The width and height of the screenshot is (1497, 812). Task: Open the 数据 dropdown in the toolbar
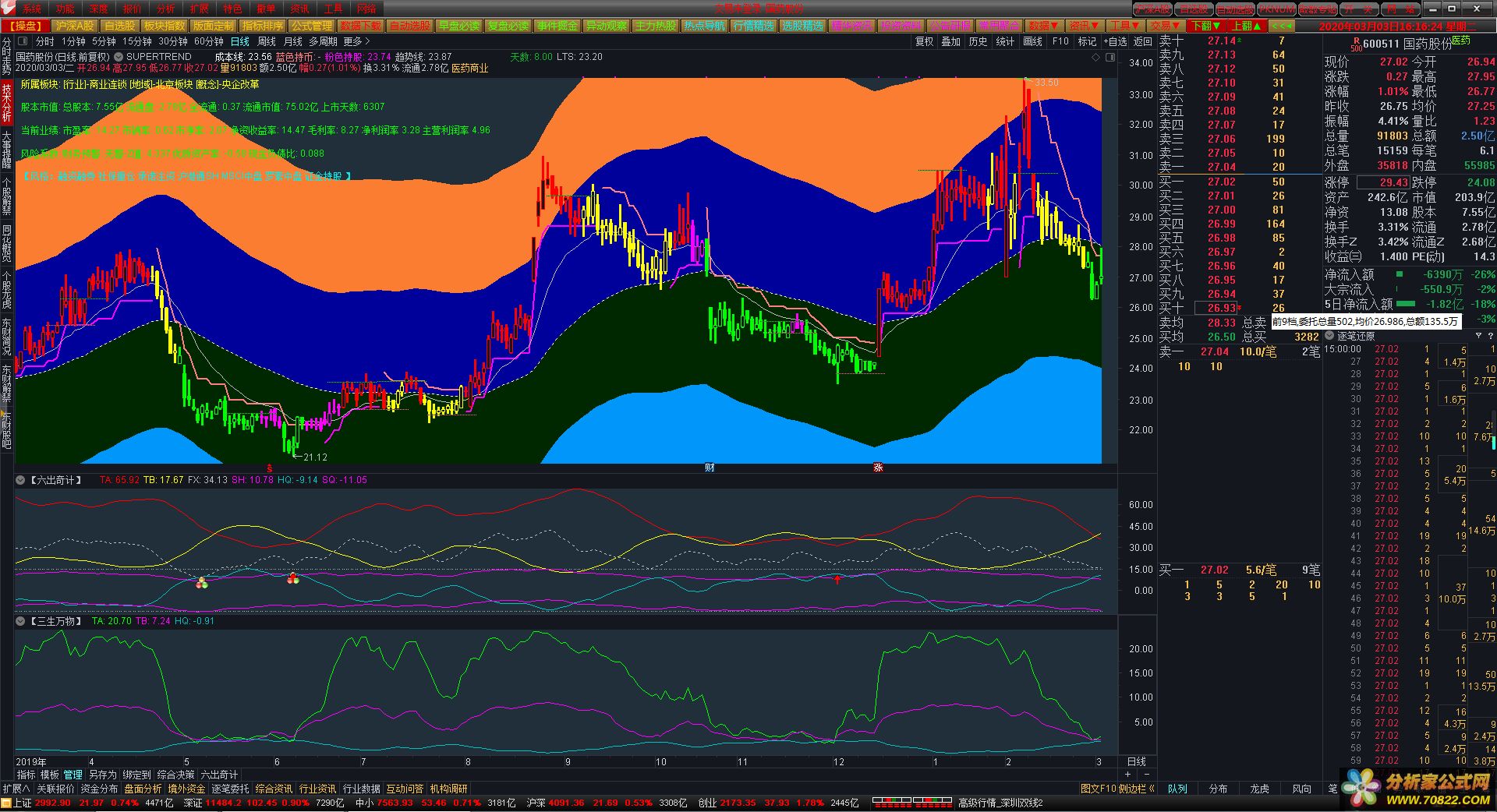pos(1042,26)
